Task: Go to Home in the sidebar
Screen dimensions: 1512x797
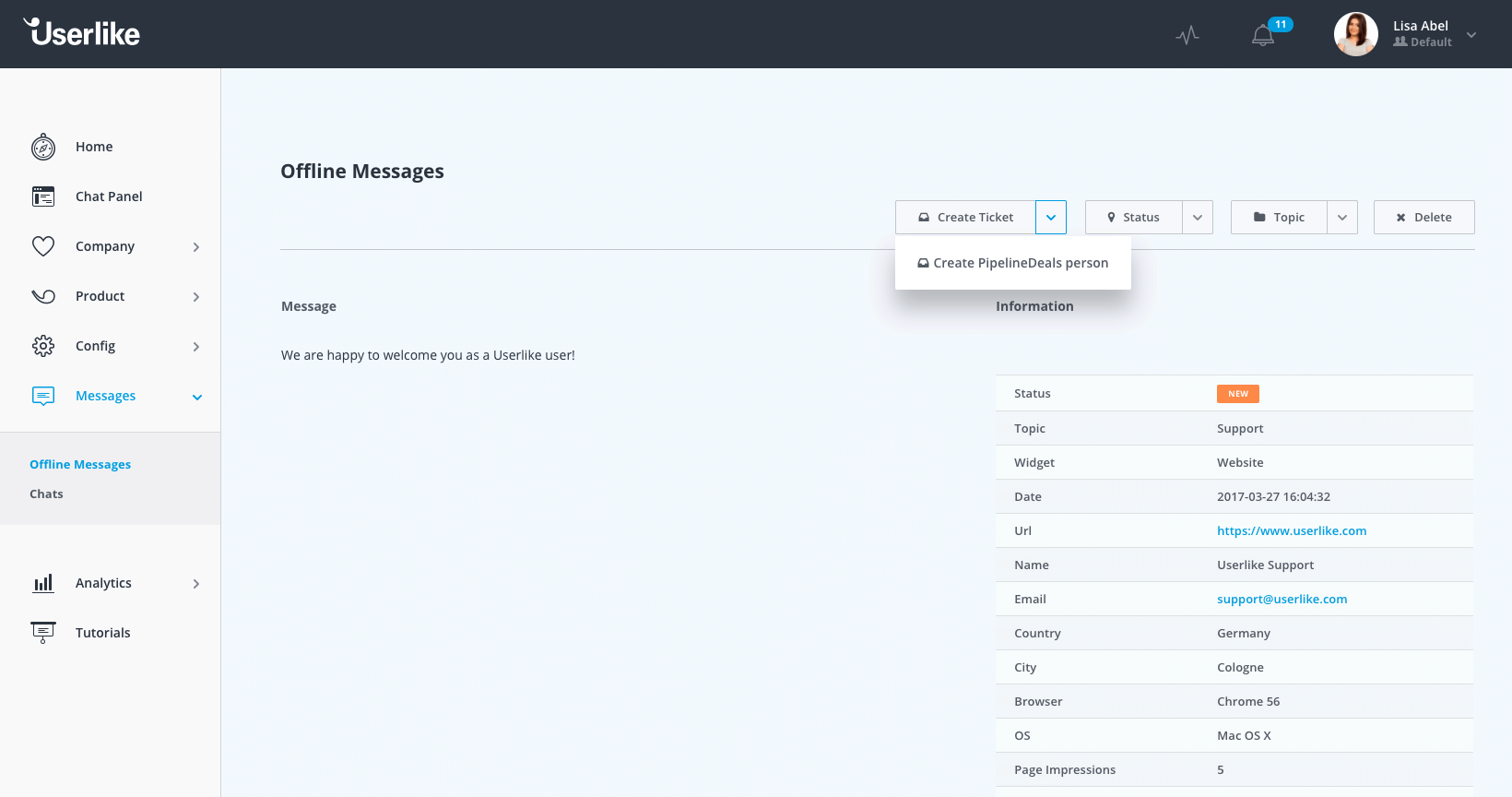Action: click(x=94, y=147)
